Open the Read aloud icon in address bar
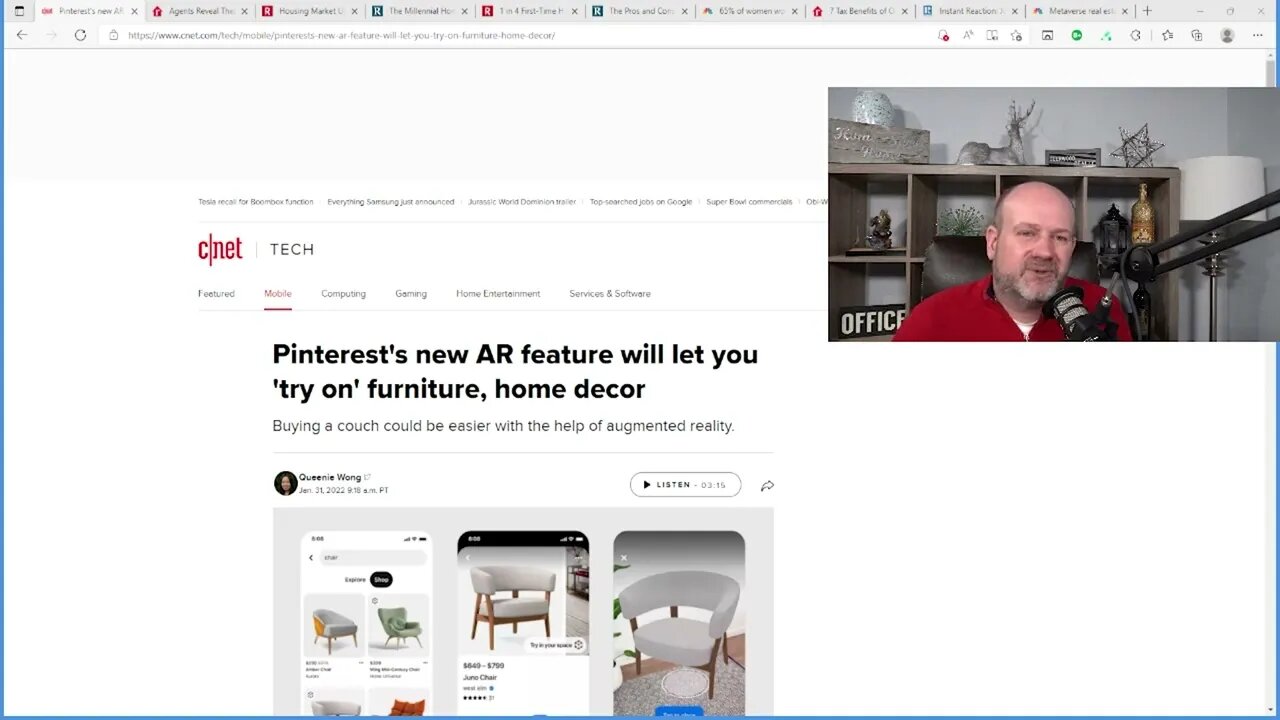Image resolution: width=1280 pixels, height=720 pixels. pos(968,35)
